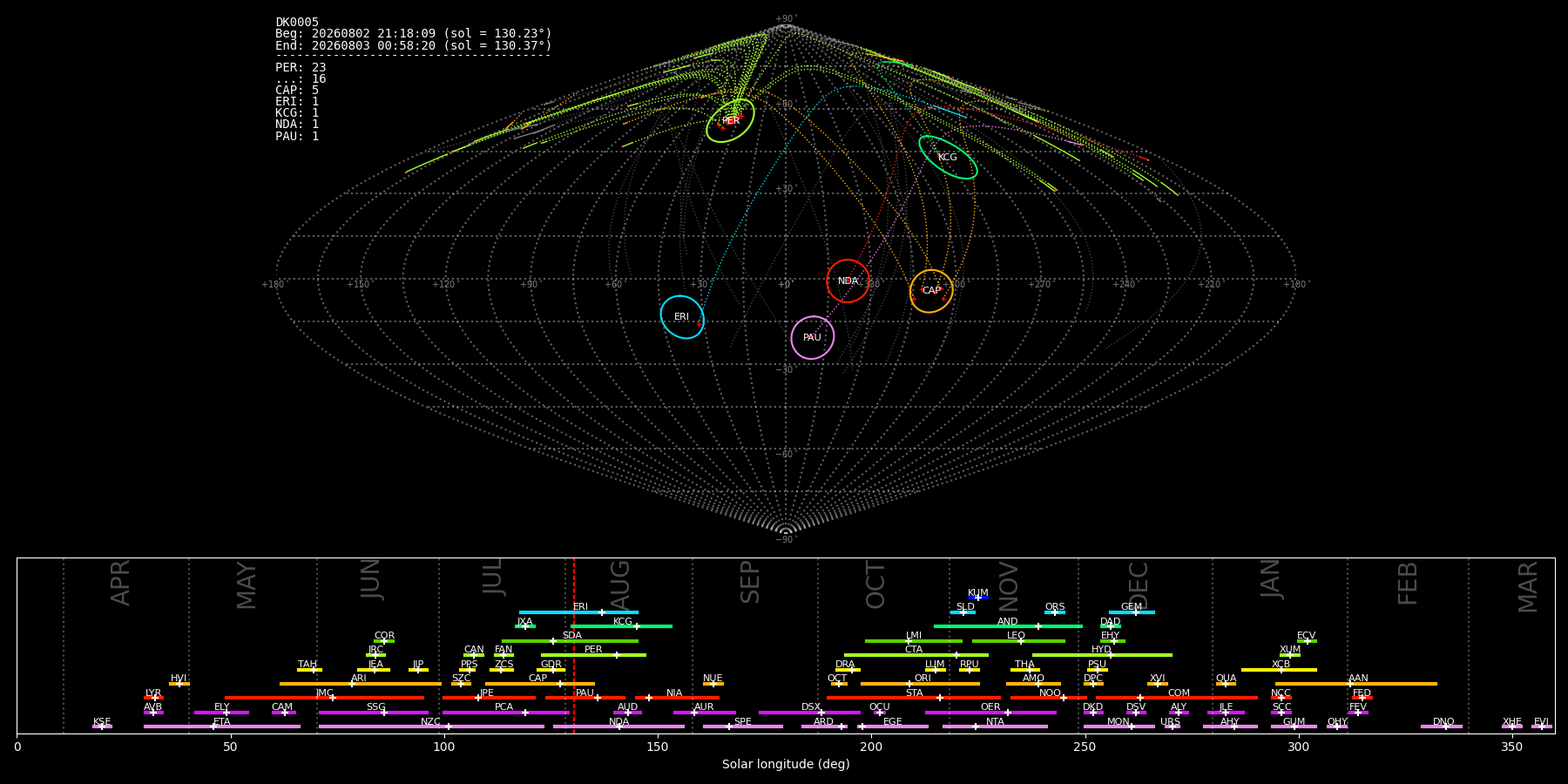Click the red NDA radiant circle
This screenshot has height=784, width=1568.
point(848,280)
